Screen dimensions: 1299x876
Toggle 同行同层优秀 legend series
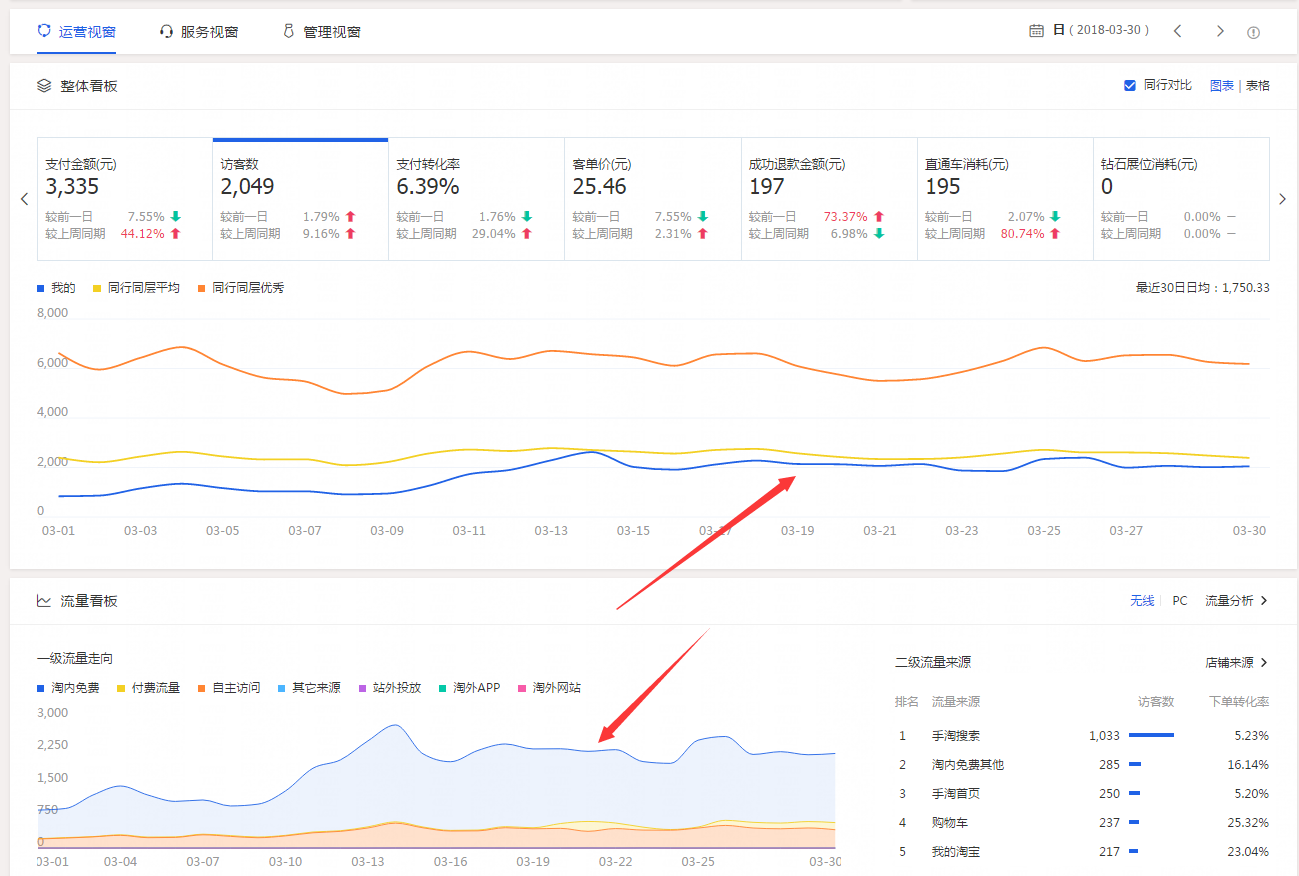(240, 288)
